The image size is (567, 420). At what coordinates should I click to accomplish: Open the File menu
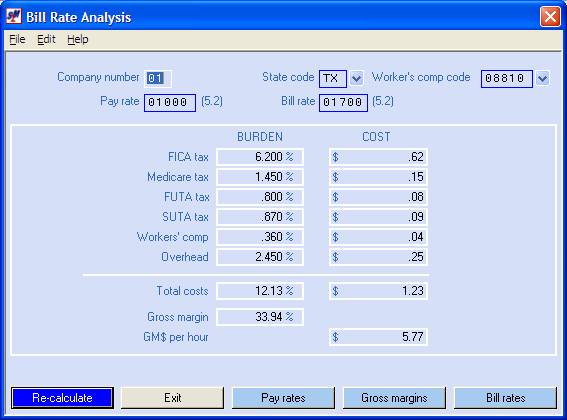click(x=17, y=39)
